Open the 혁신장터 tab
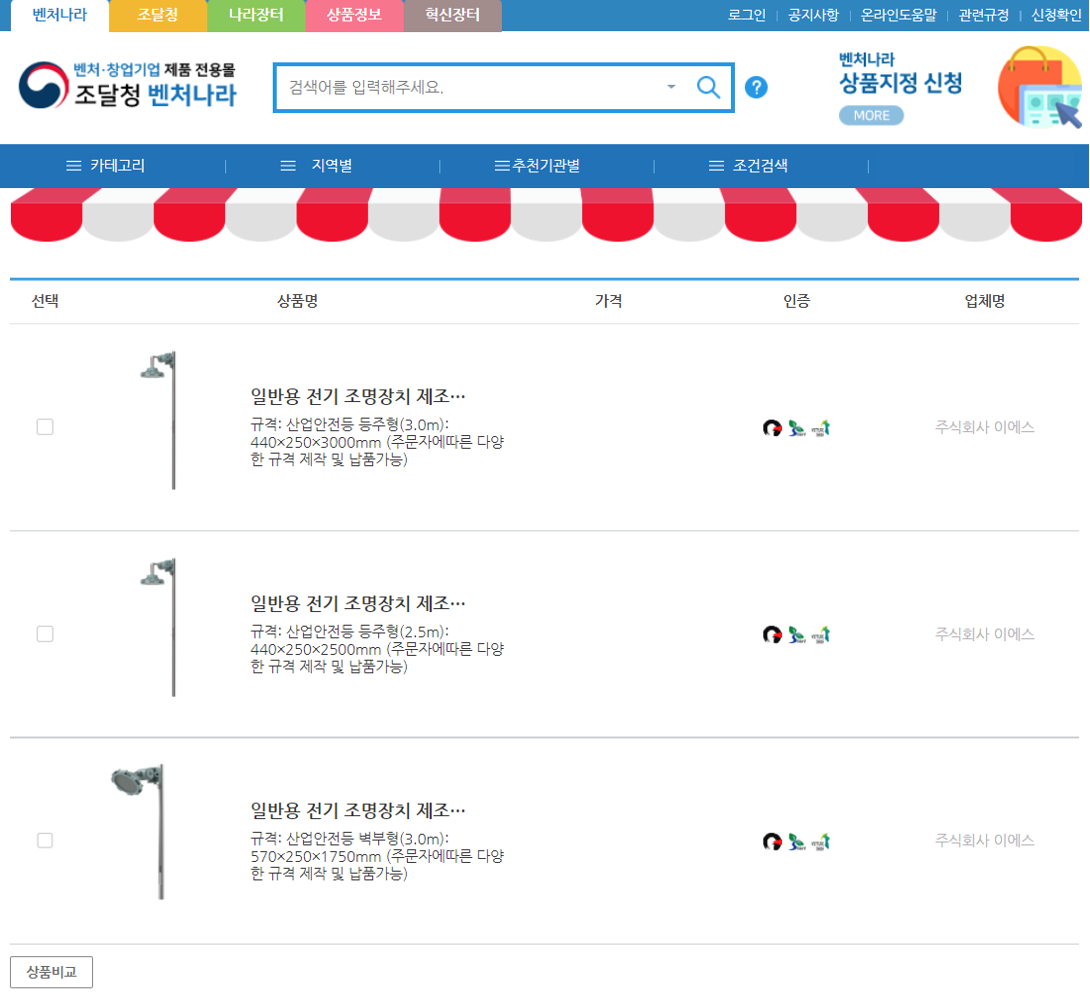 (453, 15)
